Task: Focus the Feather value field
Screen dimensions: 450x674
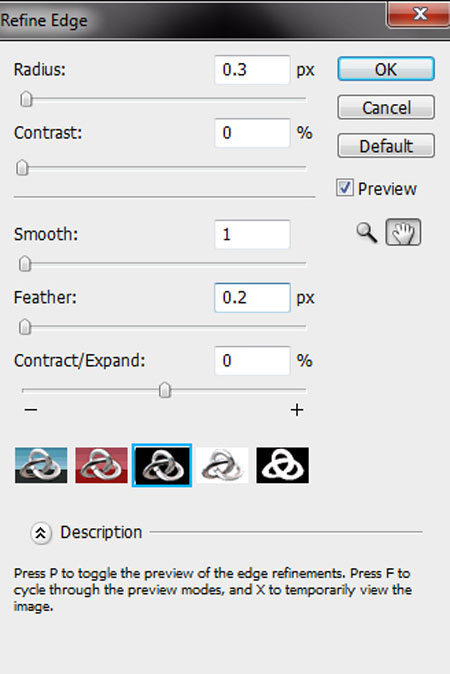Action: pyautogui.click(x=252, y=297)
